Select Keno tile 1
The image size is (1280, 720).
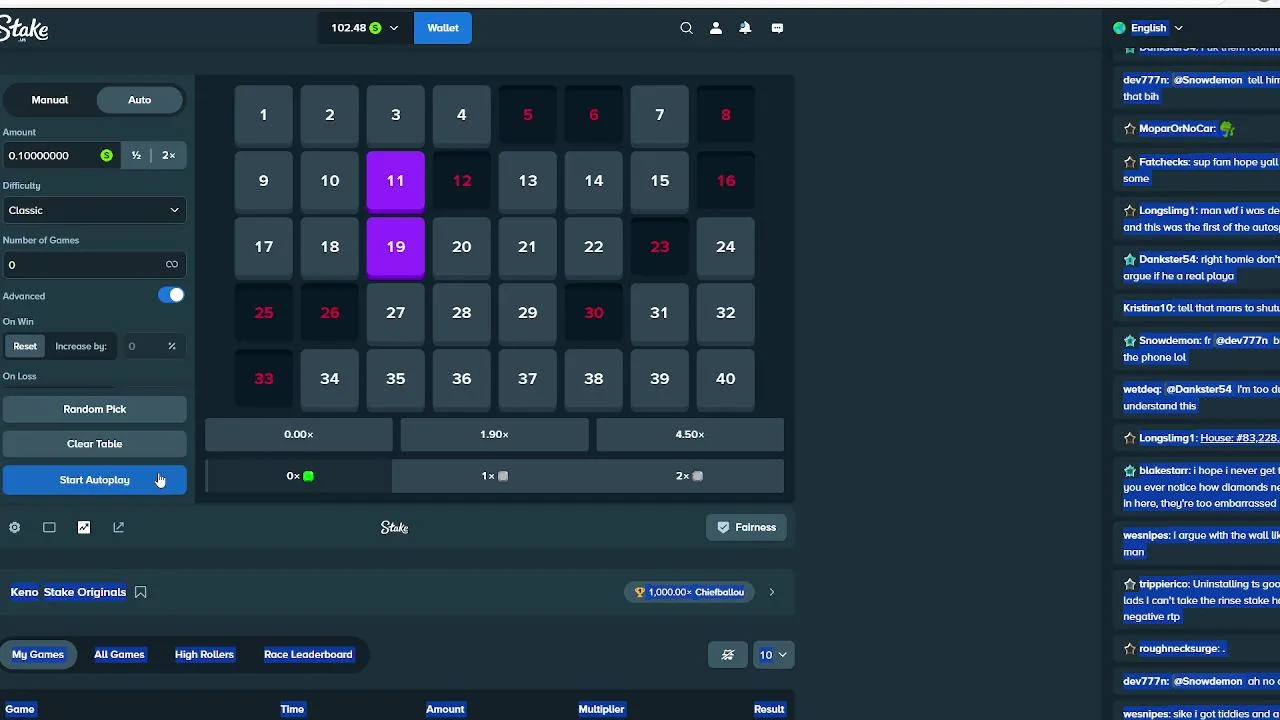263,115
